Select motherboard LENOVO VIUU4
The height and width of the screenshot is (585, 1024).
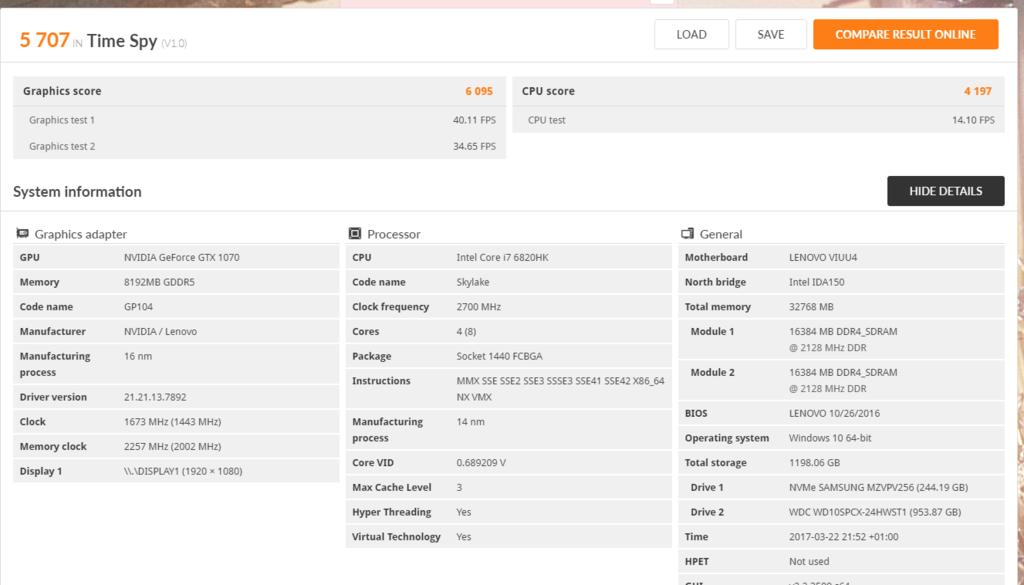pos(823,257)
